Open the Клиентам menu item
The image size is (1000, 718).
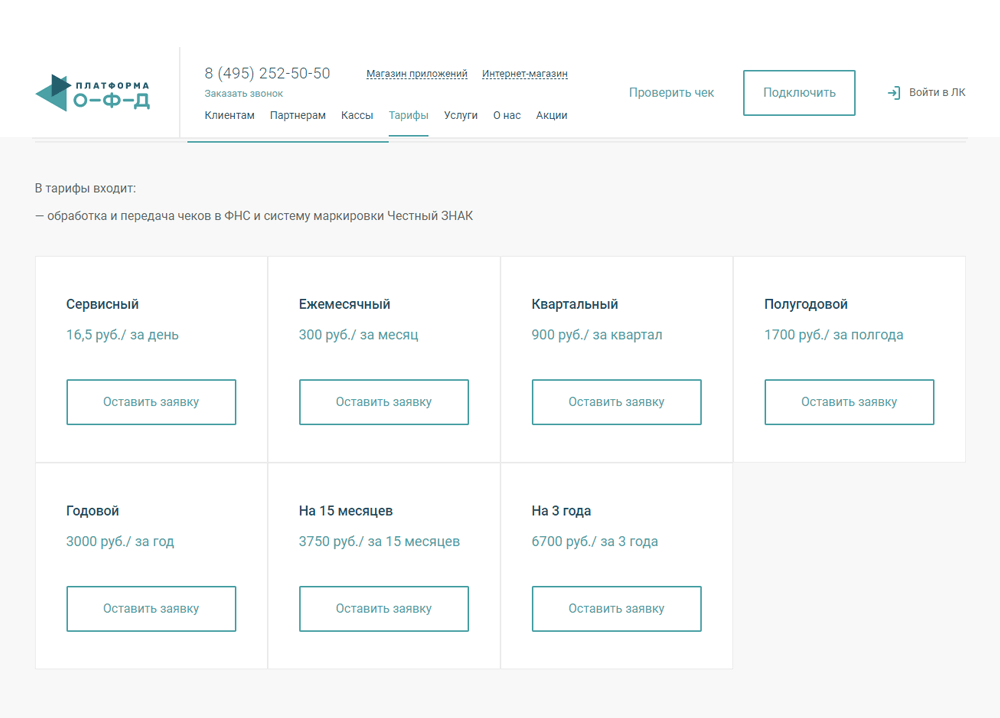click(229, 115)
